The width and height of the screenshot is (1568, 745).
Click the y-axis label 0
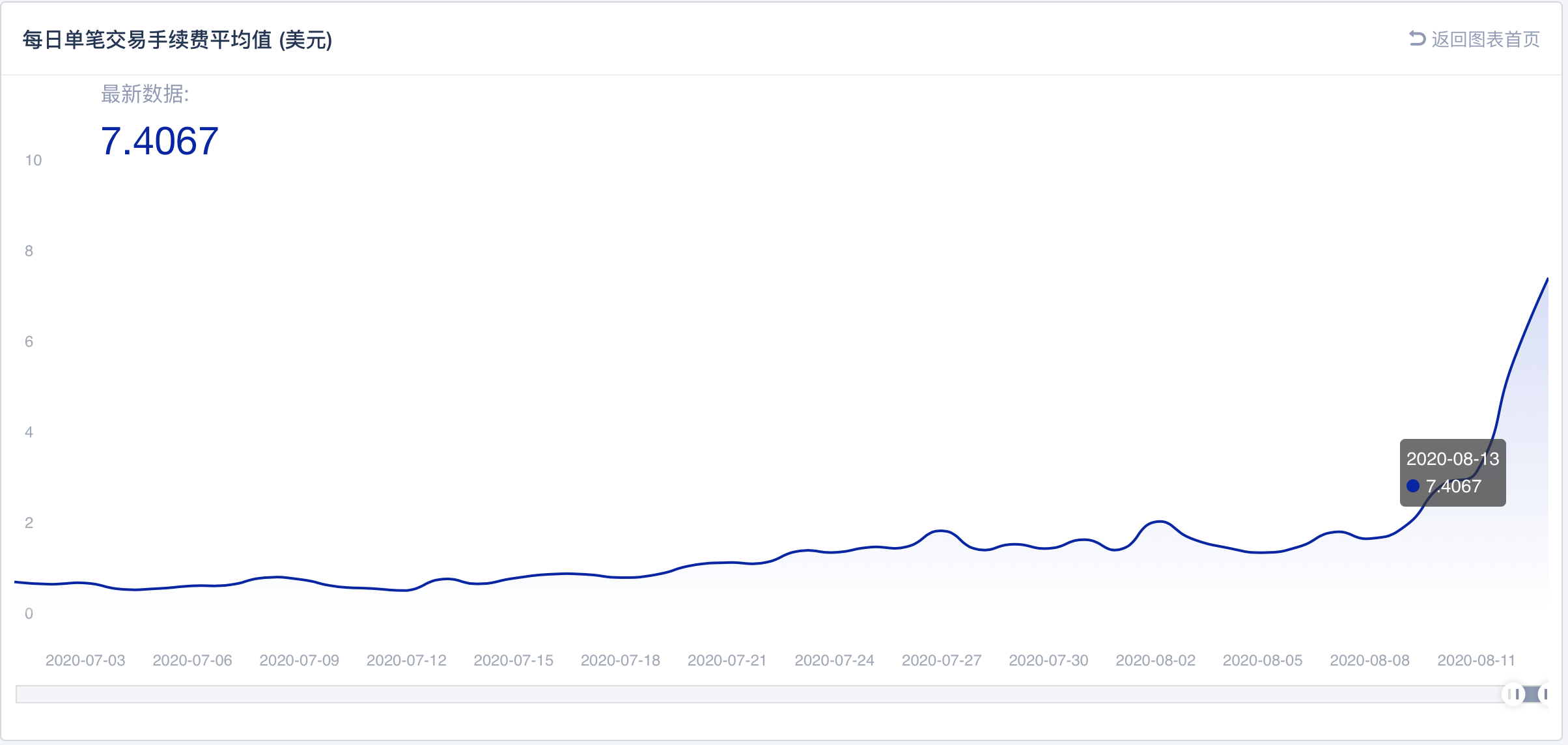tap(29, 613)
